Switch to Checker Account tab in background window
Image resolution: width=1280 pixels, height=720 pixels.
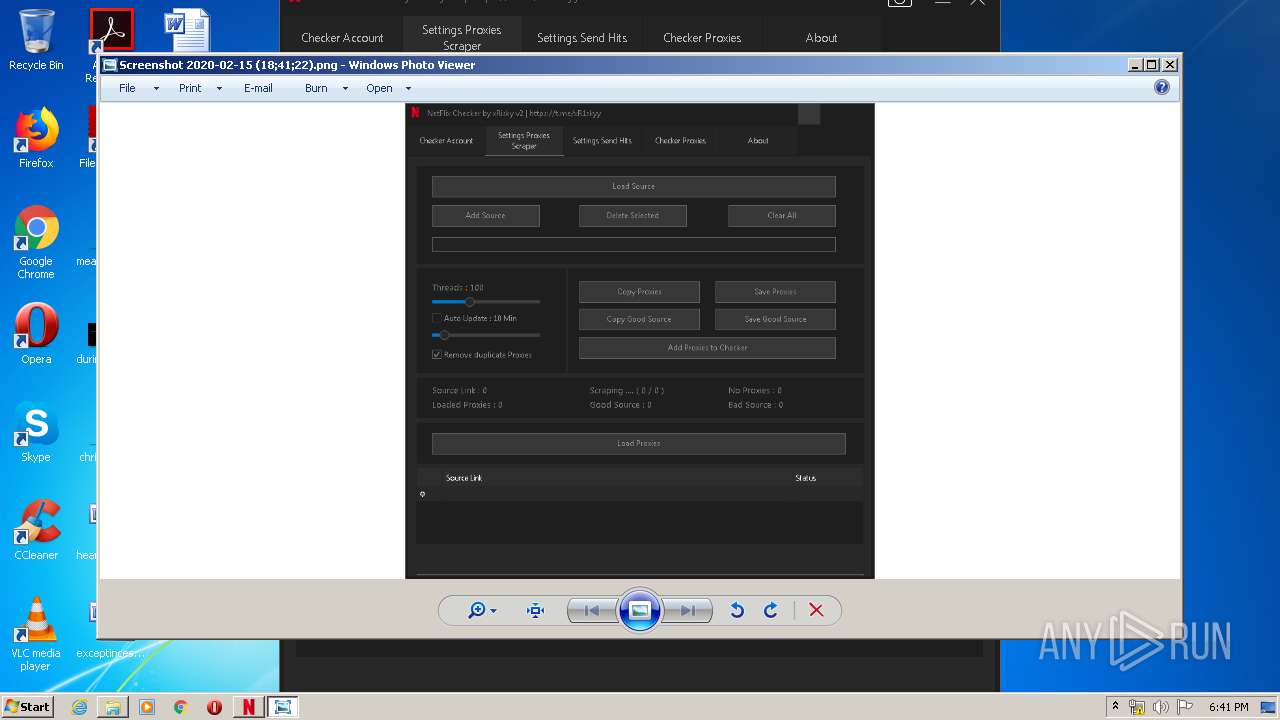click(342, 38)
